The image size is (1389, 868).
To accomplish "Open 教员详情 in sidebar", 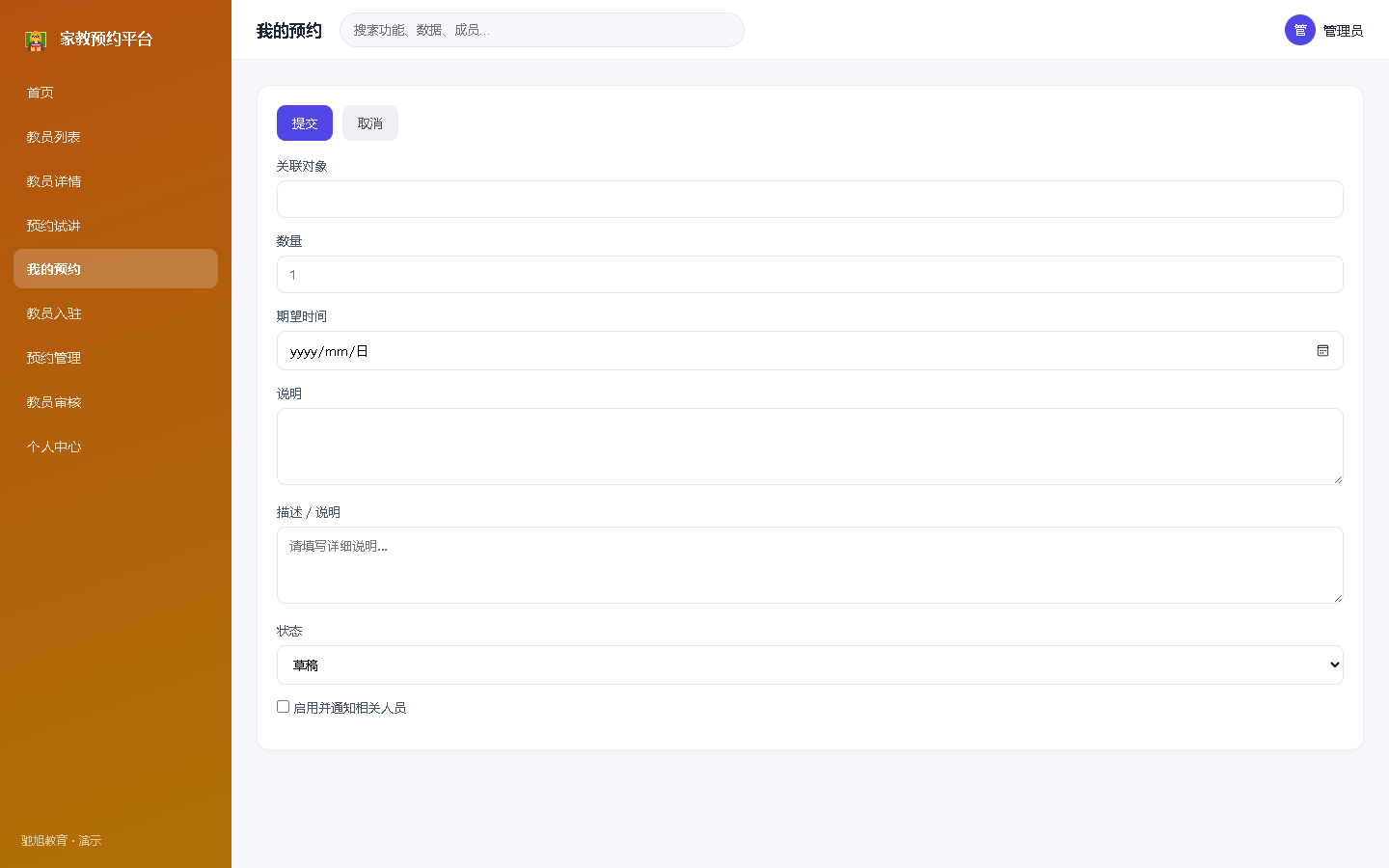I will click(x=116, y=181).
